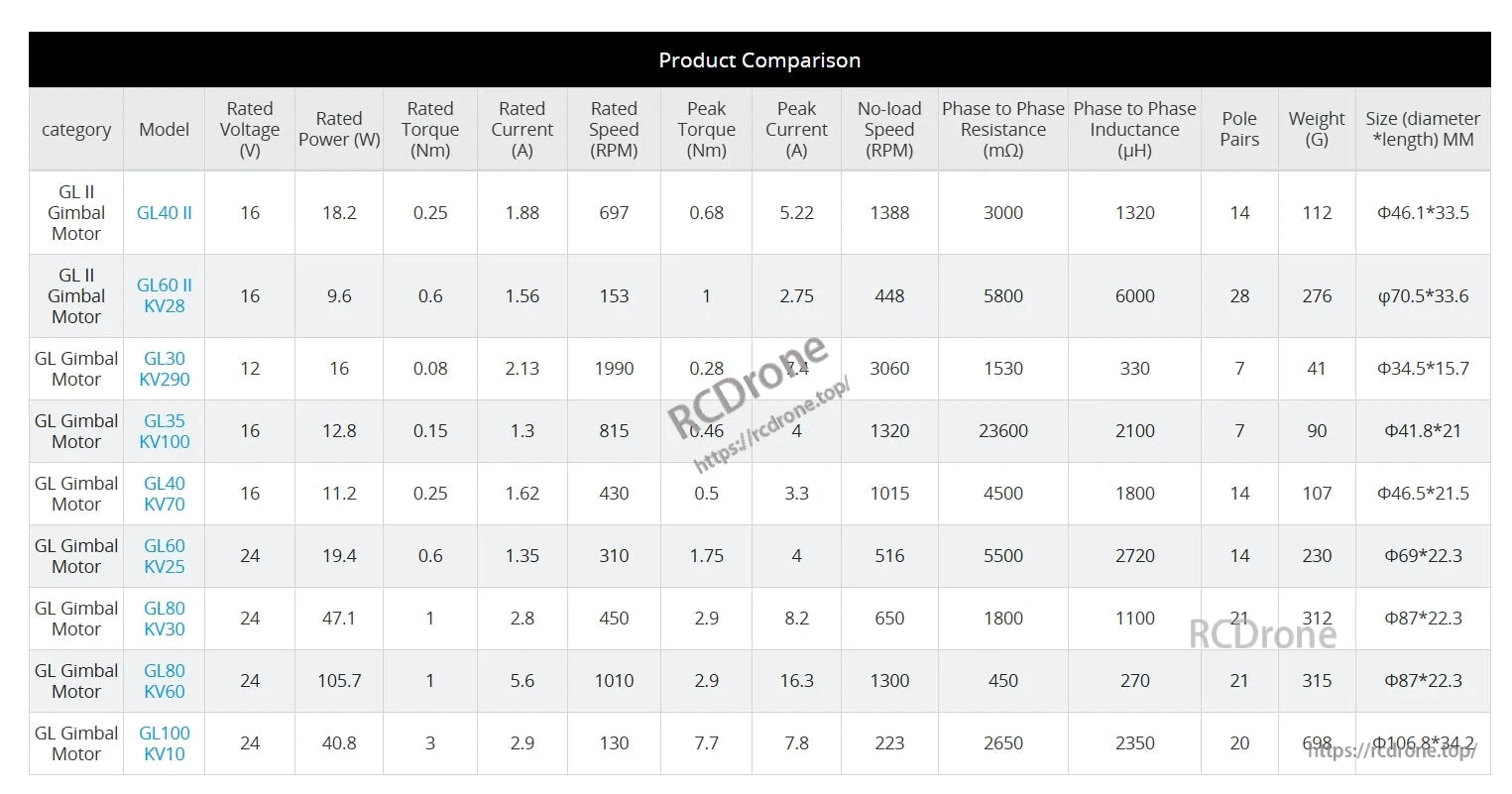This screenshot has height=794, width=1512.
Task: Follow the GL35 KV100 link
Action: click(165, 431)
